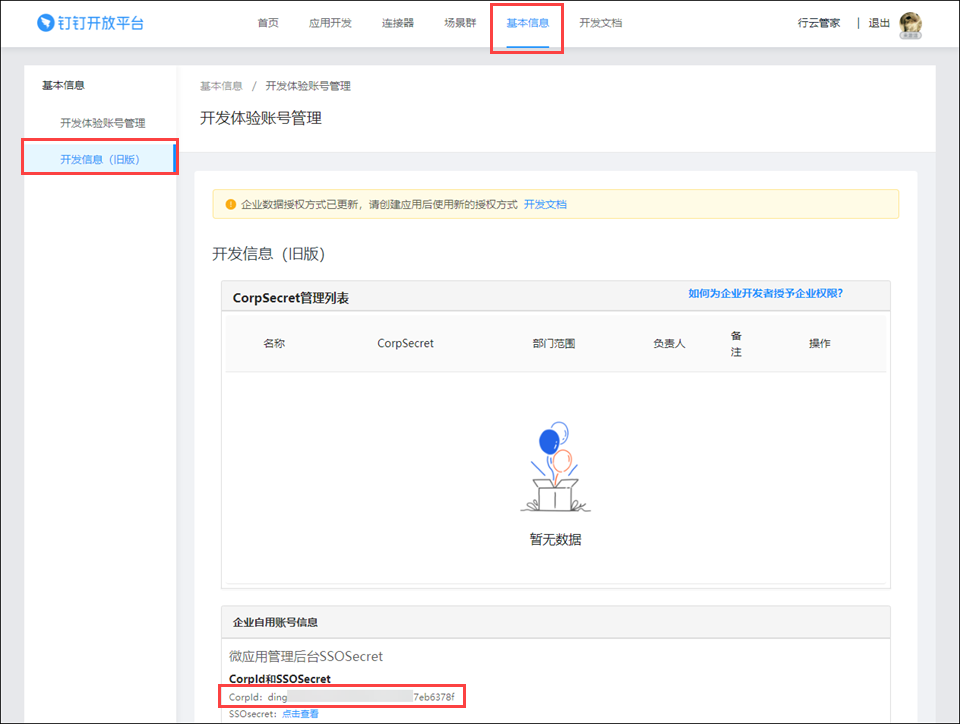Image resolution: width=960 pixels, height=724 pixels.
Task: Click the 行云管家 organization name
Action: coord(819,23)
